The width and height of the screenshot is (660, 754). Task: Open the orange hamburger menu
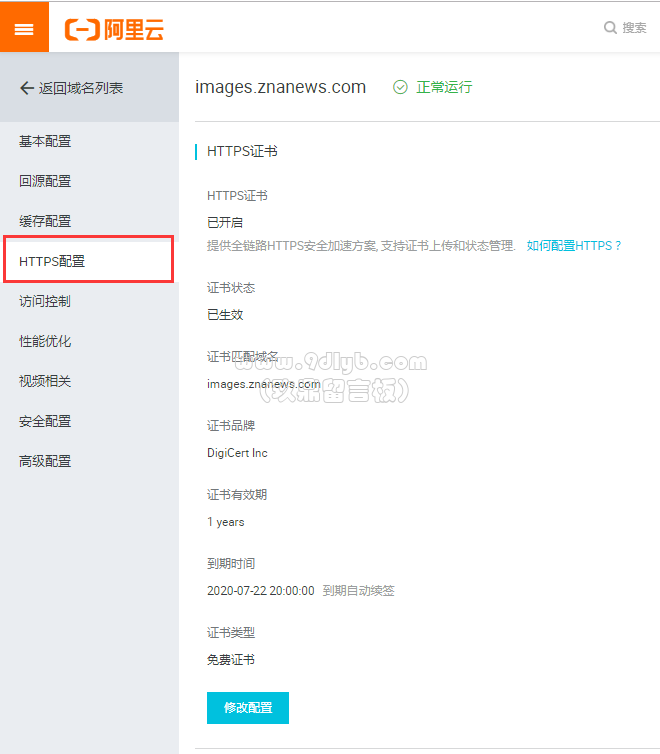pyautogui.click(x=24, y=28)
